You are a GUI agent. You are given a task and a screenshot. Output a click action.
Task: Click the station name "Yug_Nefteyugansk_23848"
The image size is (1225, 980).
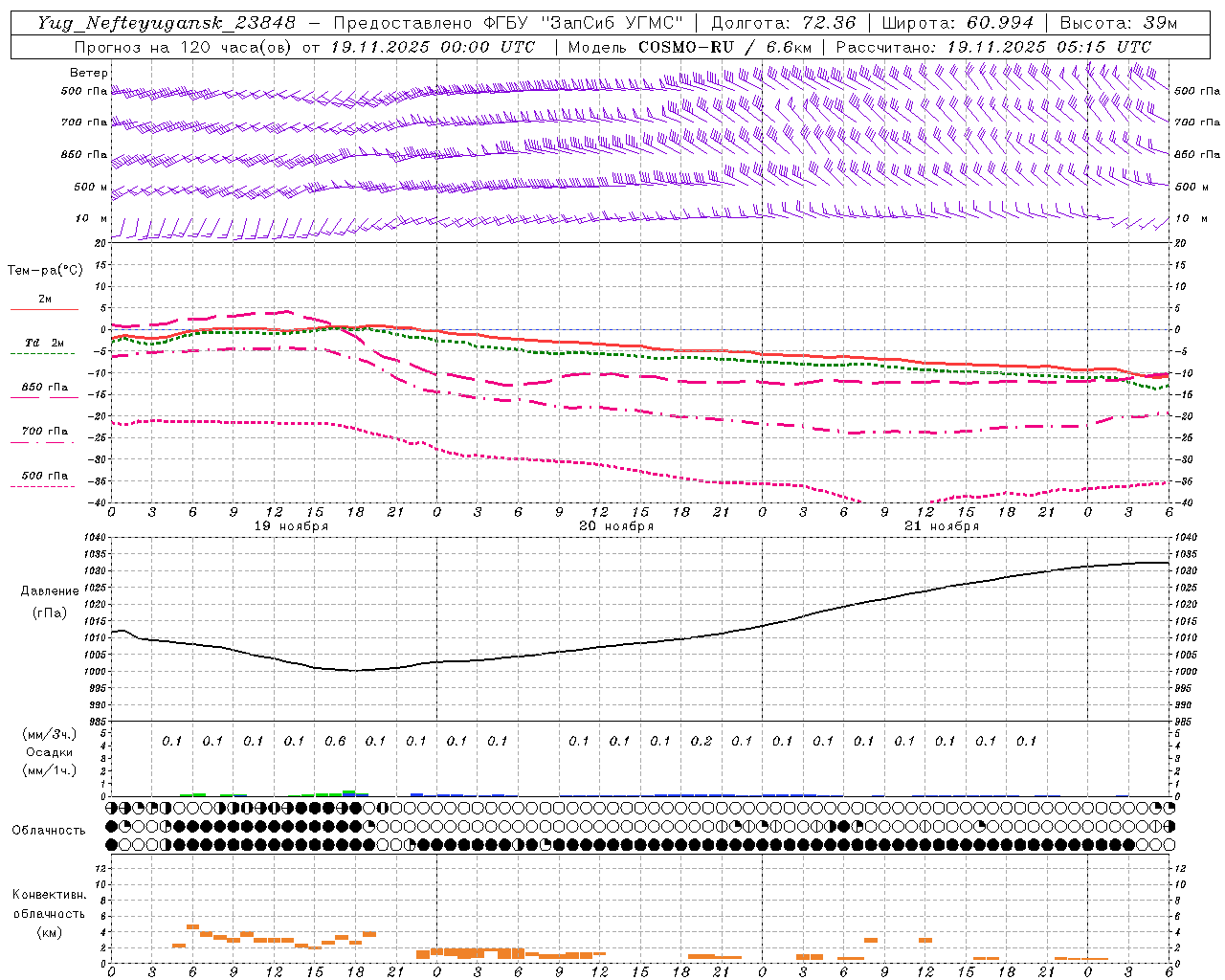tap(167, 23)
